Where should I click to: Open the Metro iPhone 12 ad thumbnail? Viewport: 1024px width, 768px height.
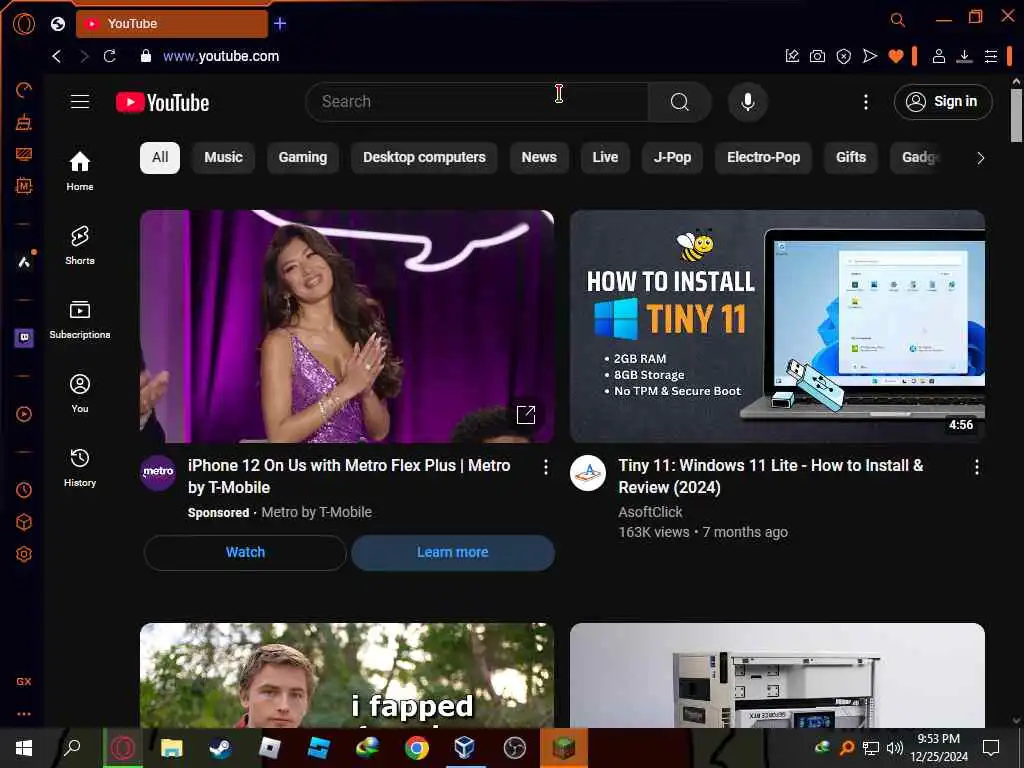coord(347,326)
